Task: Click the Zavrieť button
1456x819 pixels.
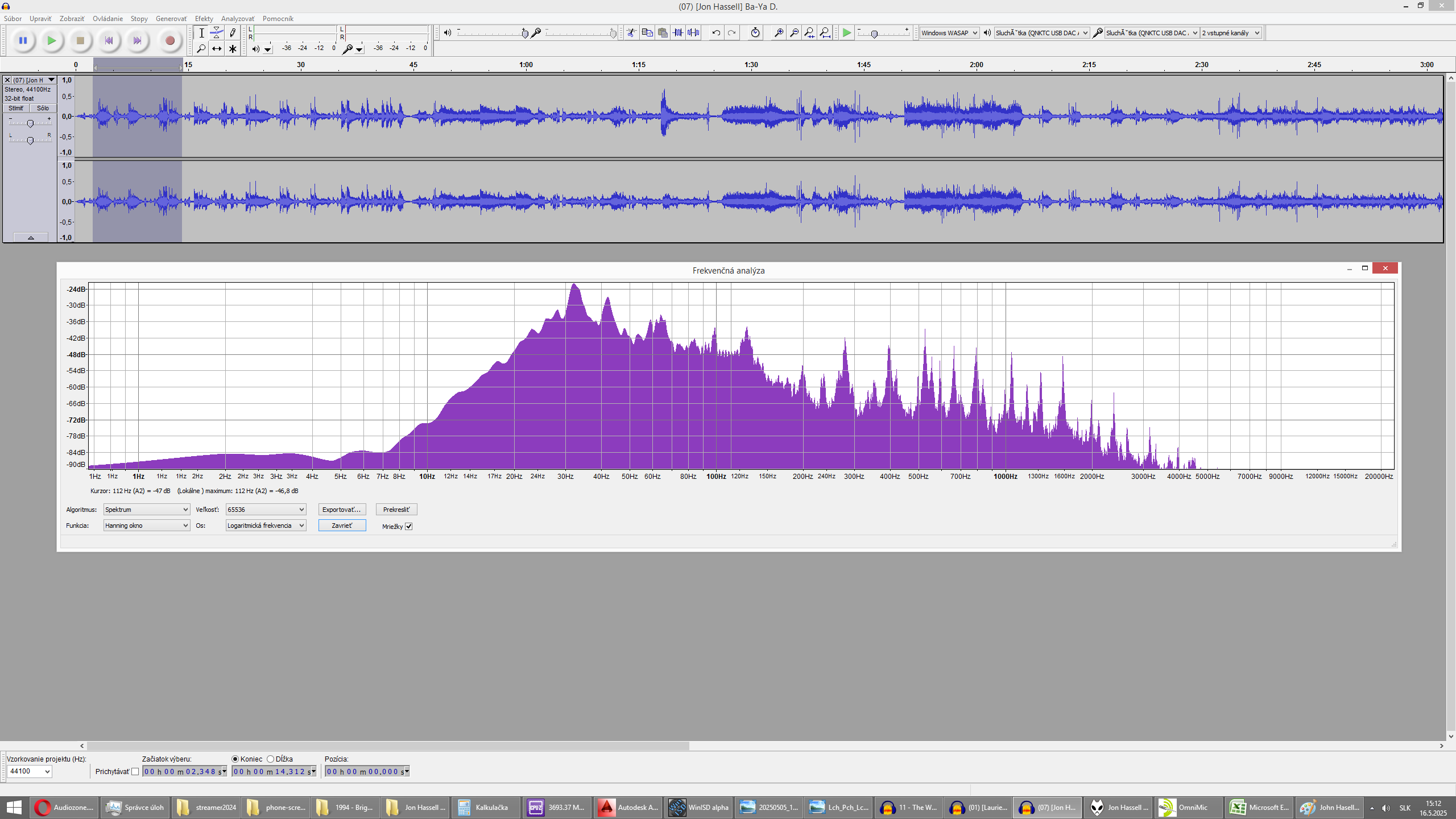Action: tap(341, 526)
